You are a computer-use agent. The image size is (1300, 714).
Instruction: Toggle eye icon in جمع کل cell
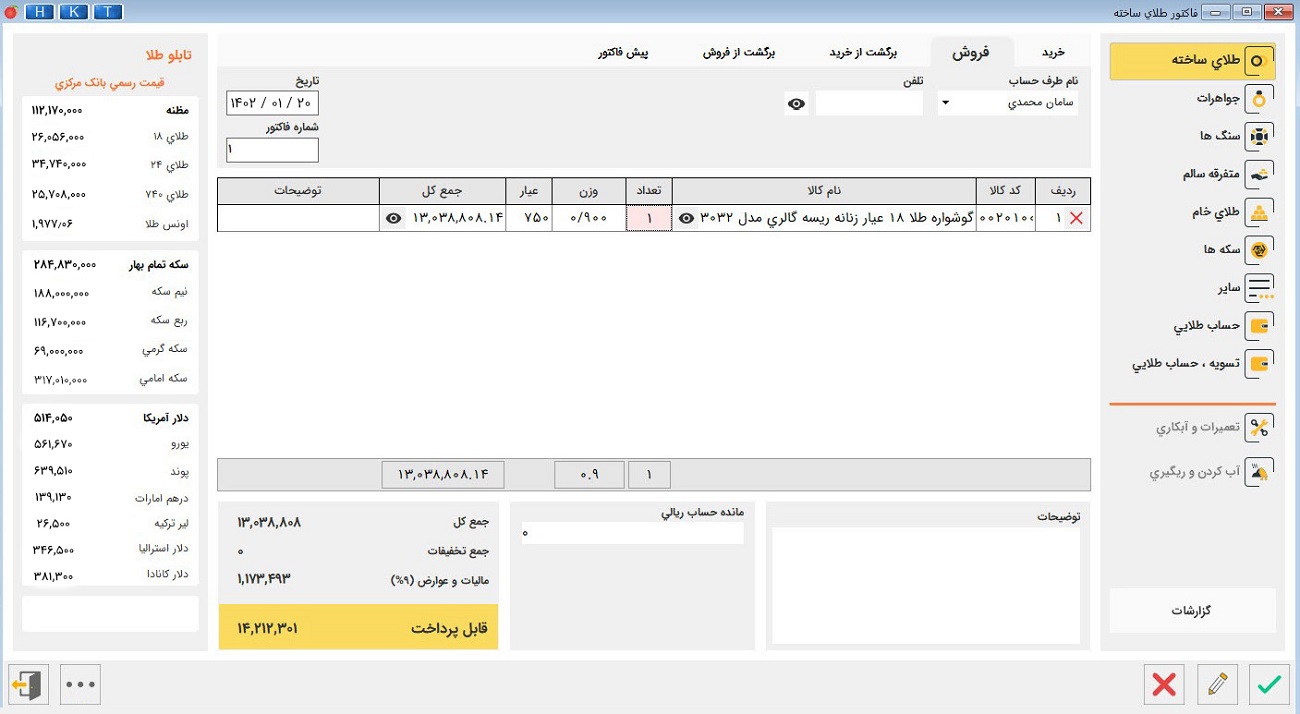(x=394, y=219)
